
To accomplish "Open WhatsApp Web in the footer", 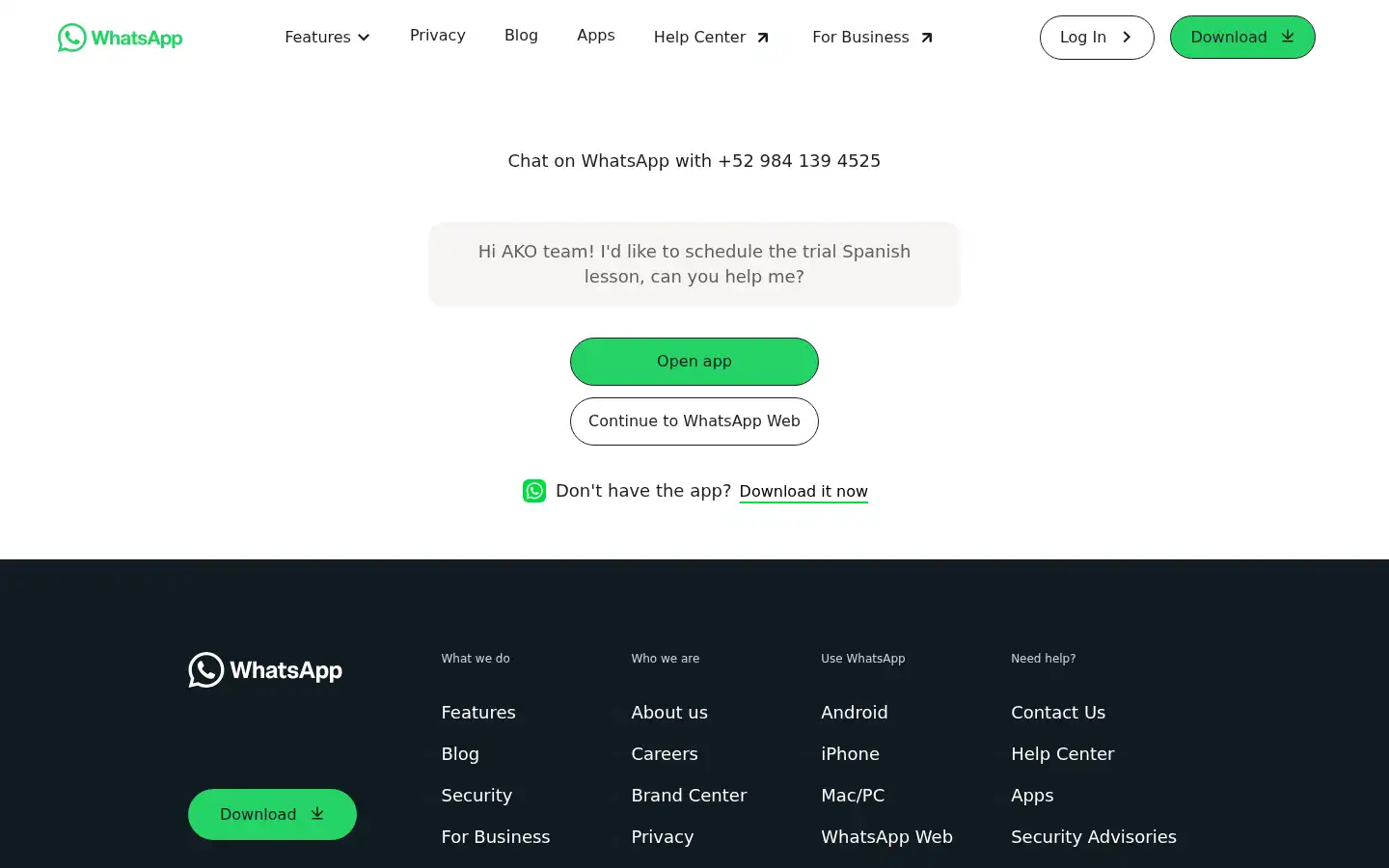I will tap(886, 837).
